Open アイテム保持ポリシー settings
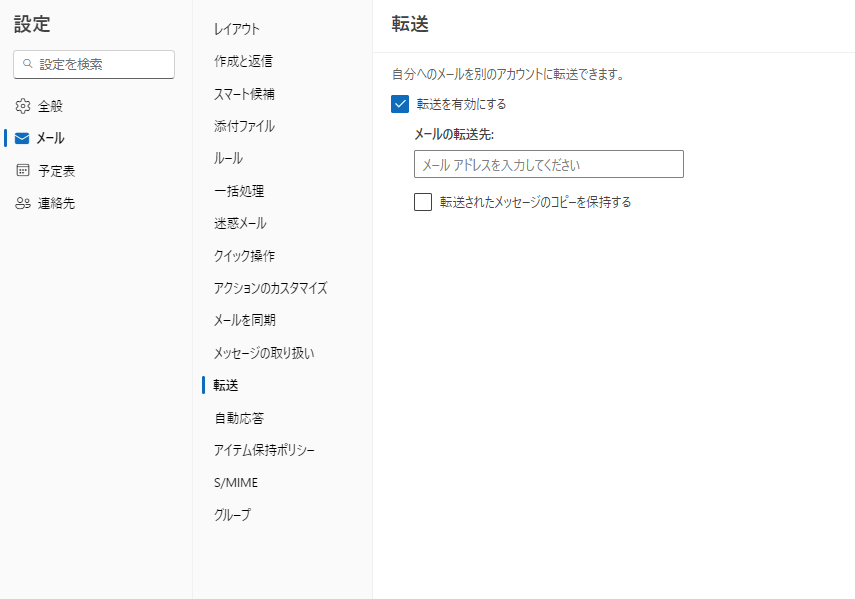The image size is (855, 599). tap(264, 450)
